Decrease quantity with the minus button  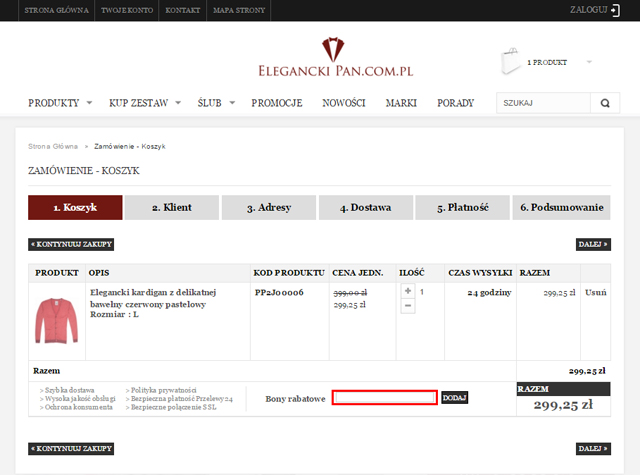[x=408, y=306]
